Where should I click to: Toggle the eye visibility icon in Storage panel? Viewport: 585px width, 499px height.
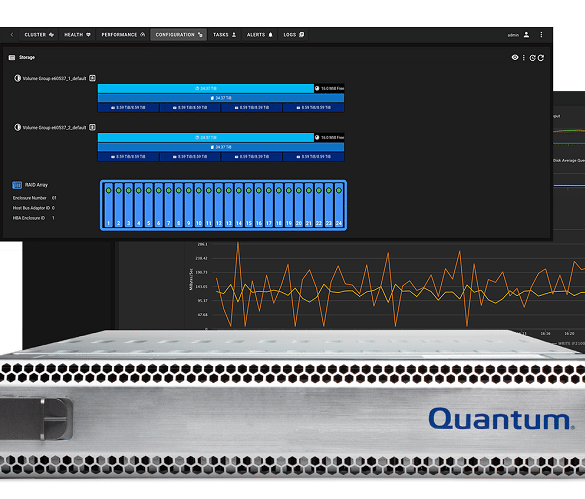(515, 57)
